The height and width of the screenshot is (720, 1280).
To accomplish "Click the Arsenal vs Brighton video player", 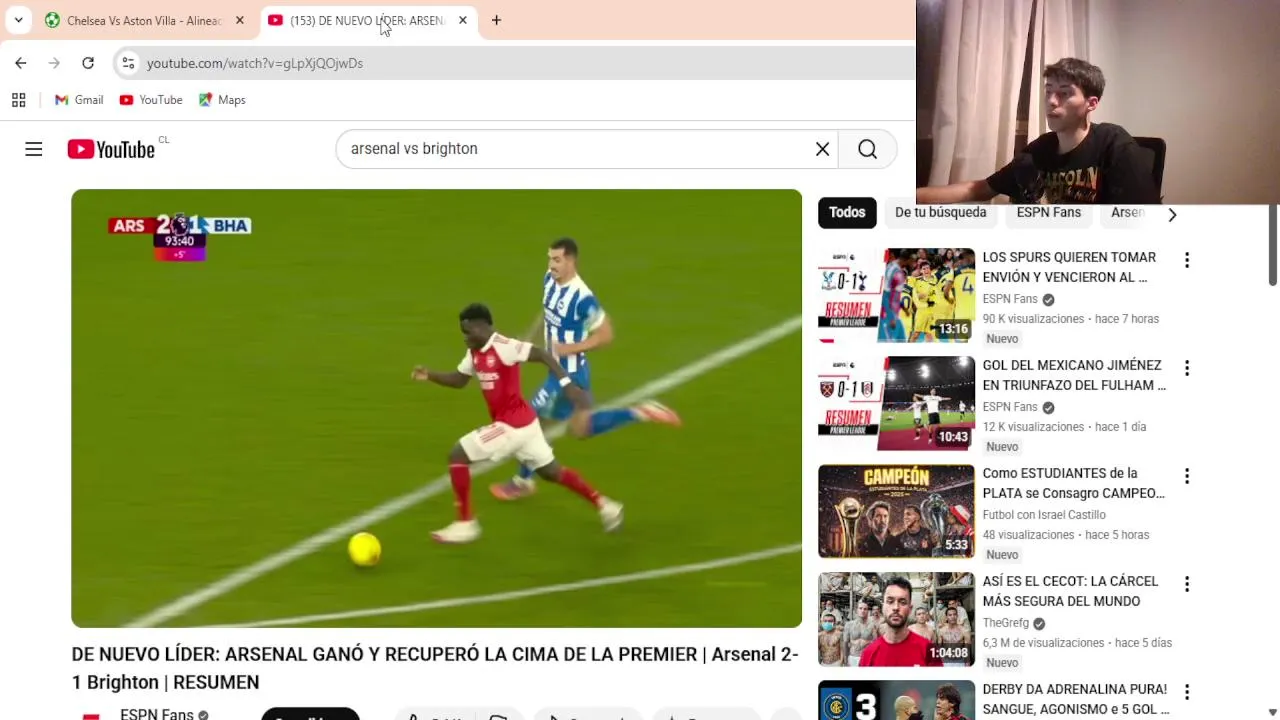I will (x=436, y=408).
